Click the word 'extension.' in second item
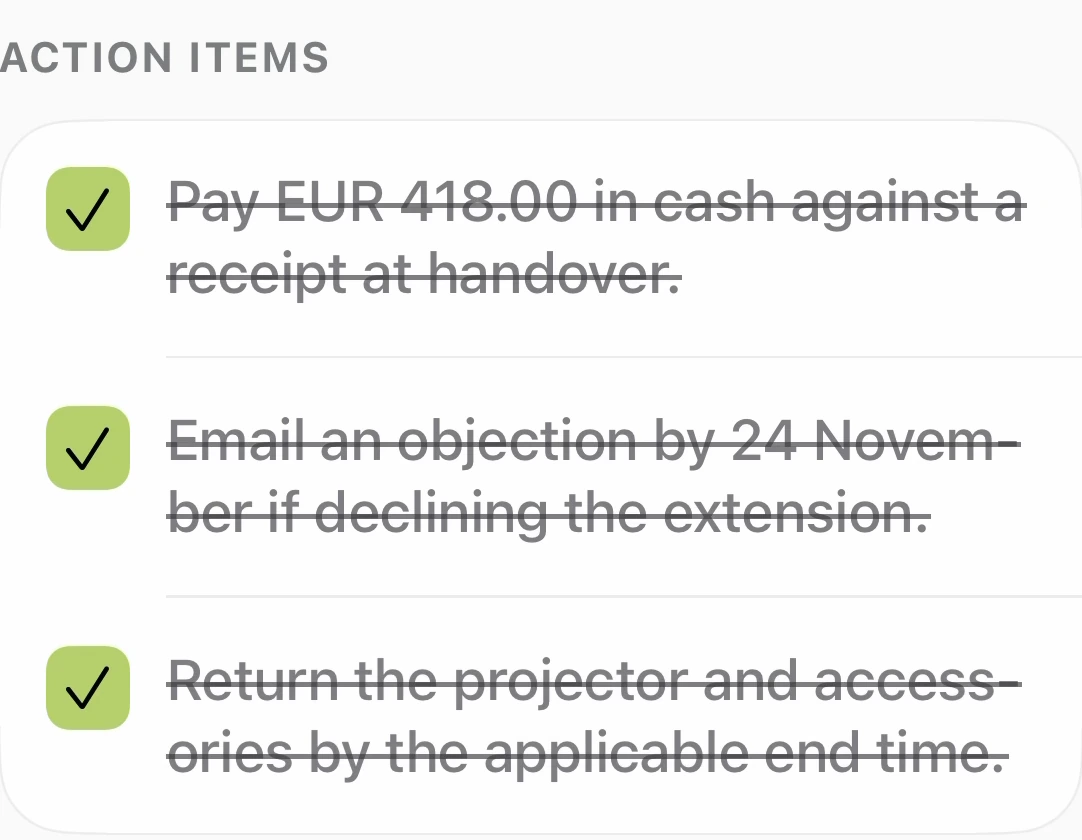 point(796,513)
